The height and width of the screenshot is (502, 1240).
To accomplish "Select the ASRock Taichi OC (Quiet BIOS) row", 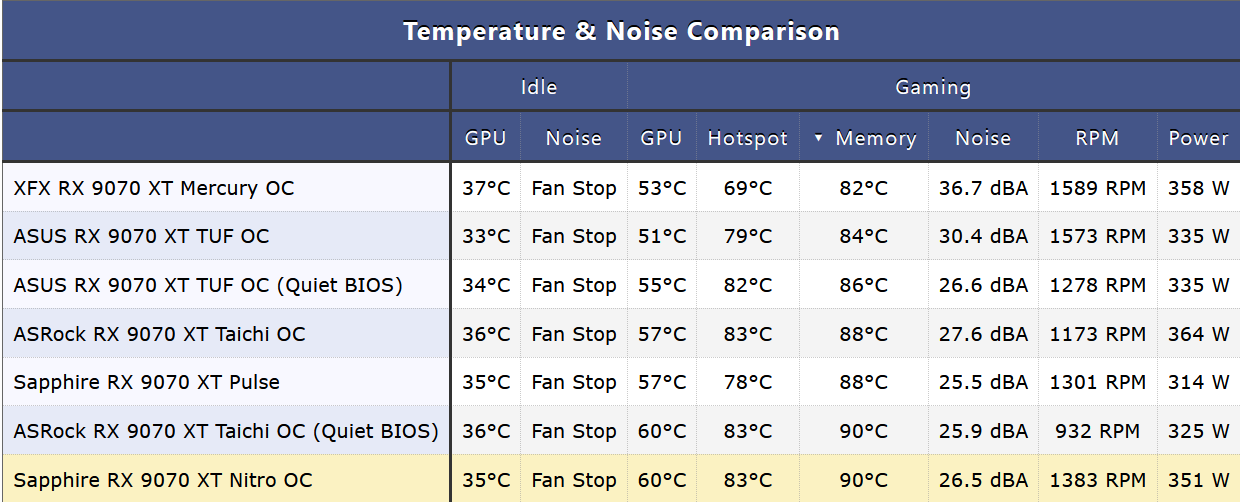I will coord(620,431).
